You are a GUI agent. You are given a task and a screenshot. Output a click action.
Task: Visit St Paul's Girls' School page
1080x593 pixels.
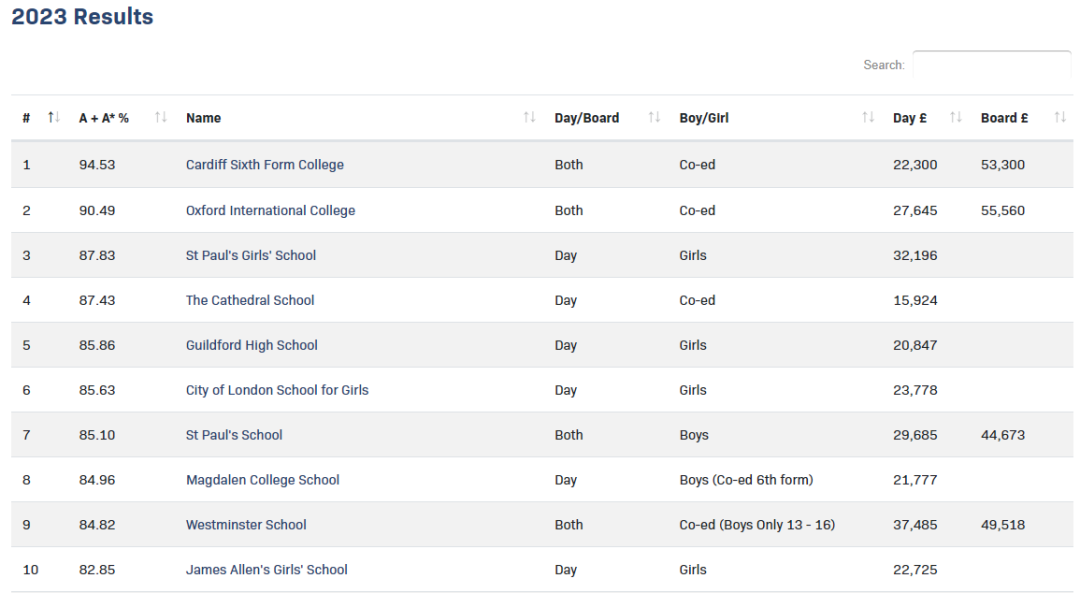251,256
